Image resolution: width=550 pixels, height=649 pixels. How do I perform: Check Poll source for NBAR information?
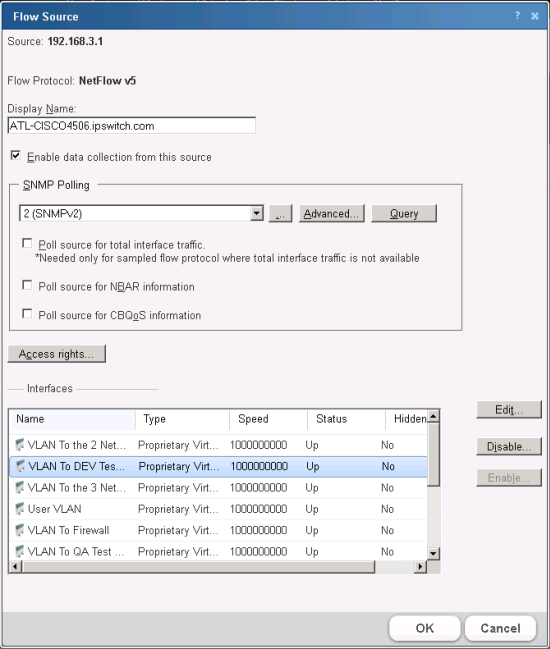(27, 285)
